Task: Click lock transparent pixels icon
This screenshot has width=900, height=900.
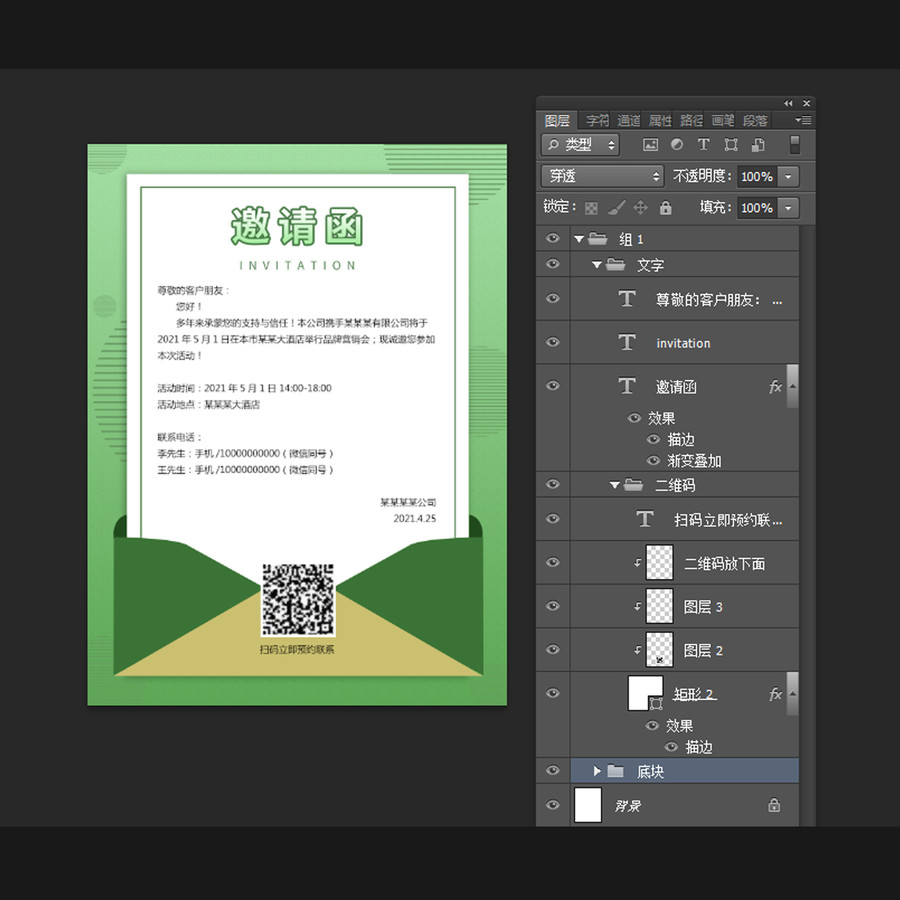Action: click(591, 208)
